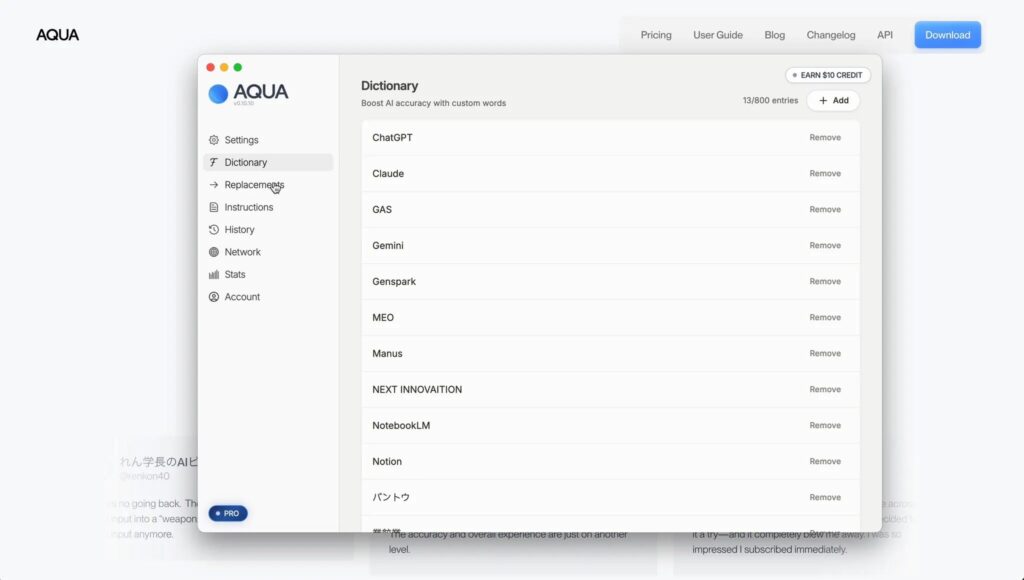1024x580 pixels.
Task: Select the Dictionary icon in sidebar
Action: (214, 162)
